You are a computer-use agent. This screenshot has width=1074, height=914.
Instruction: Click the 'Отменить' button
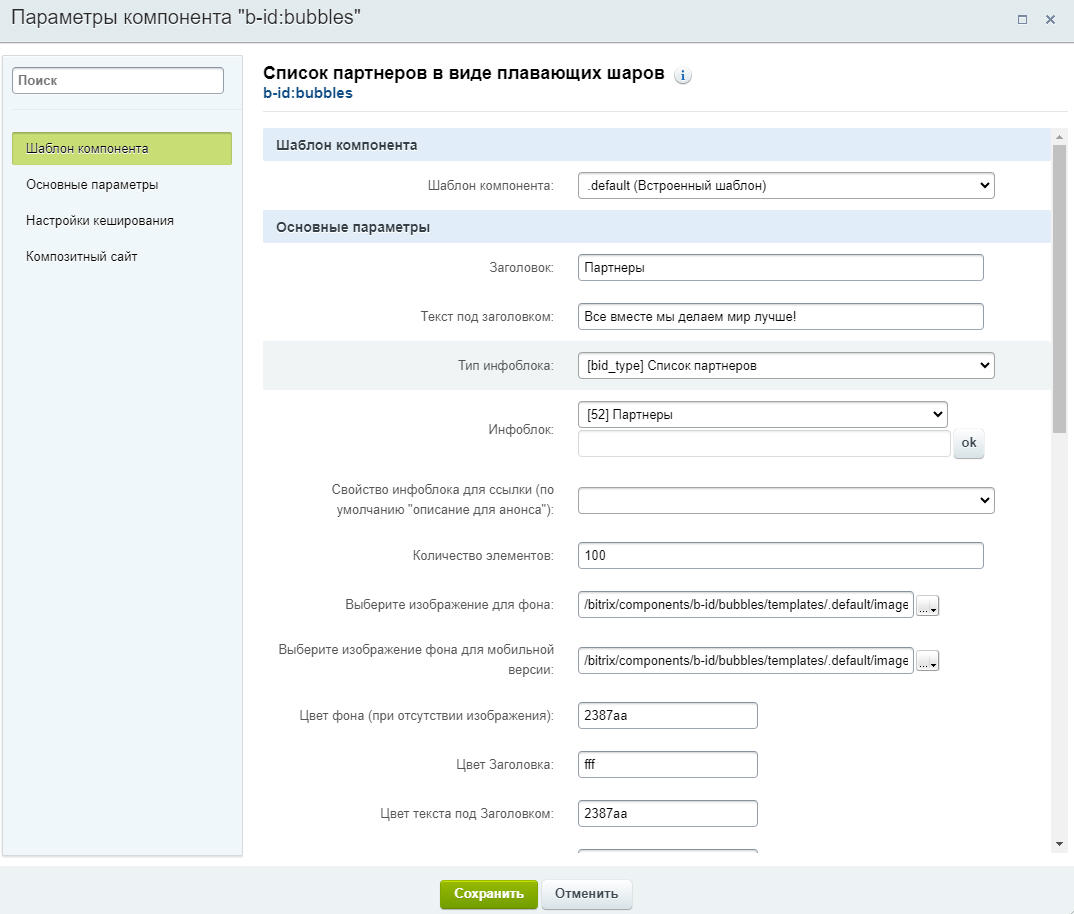coord(587,894)
